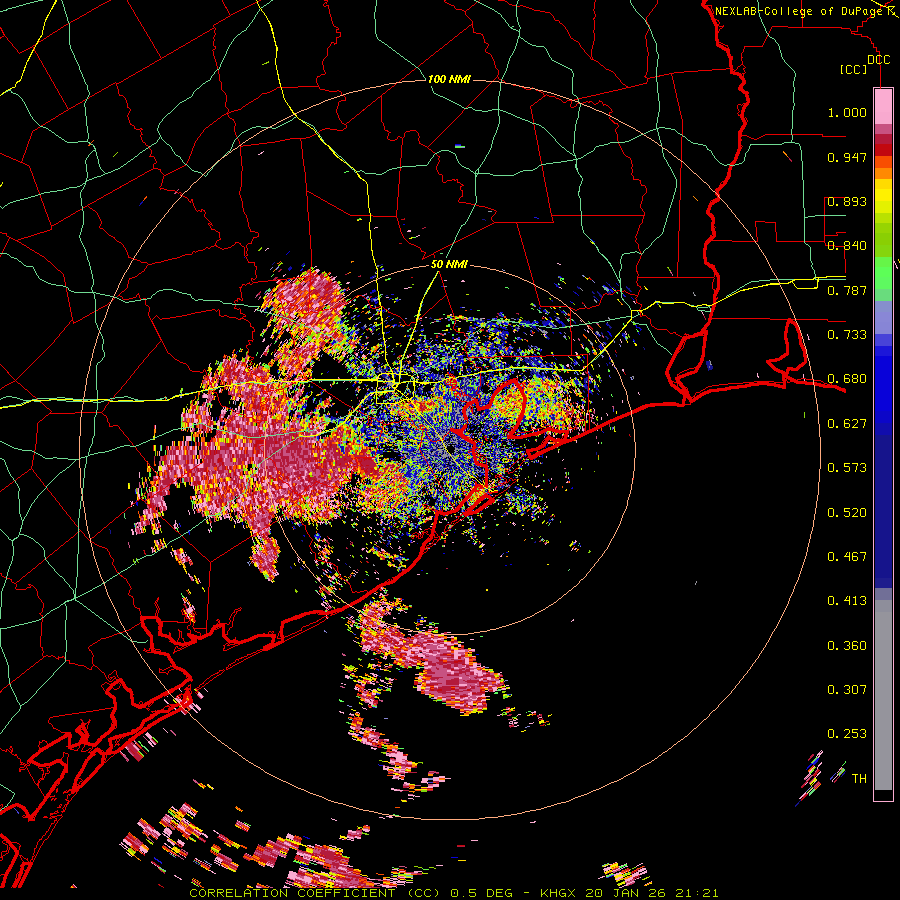Viewport: 900px width, 900px height.
Task: Select the 0.413 legend value
Action: pos(847,601)
